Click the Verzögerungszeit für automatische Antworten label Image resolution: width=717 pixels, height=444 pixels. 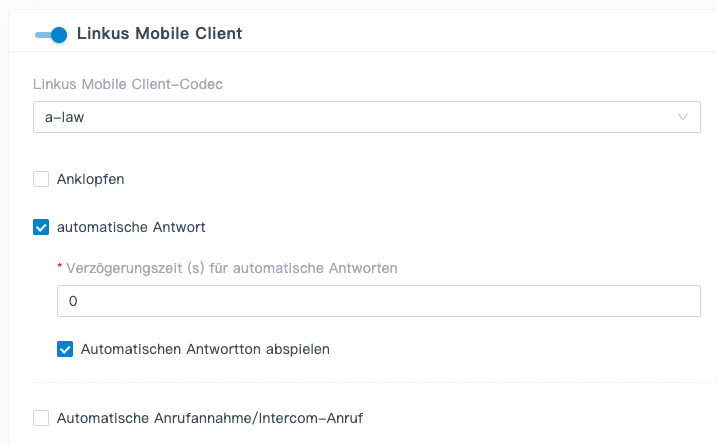pyautogui.click(x=232, y=267)
